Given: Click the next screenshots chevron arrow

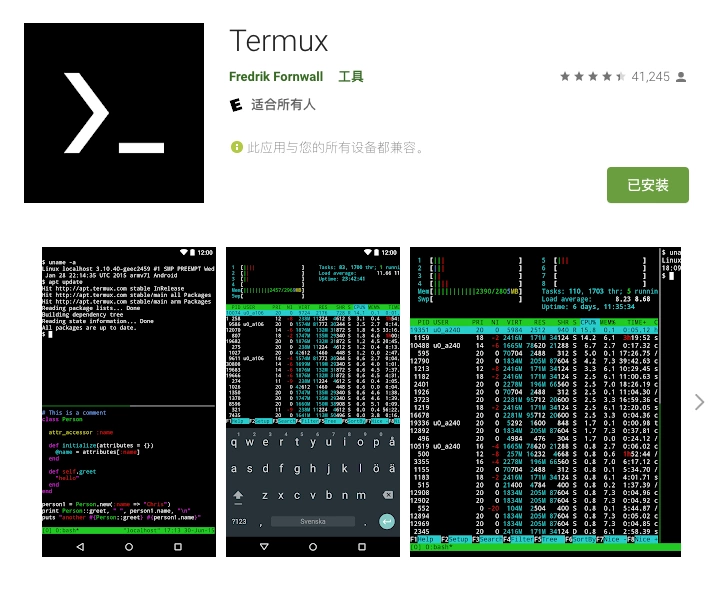Looking at the screenshot, I should point(699,402).
